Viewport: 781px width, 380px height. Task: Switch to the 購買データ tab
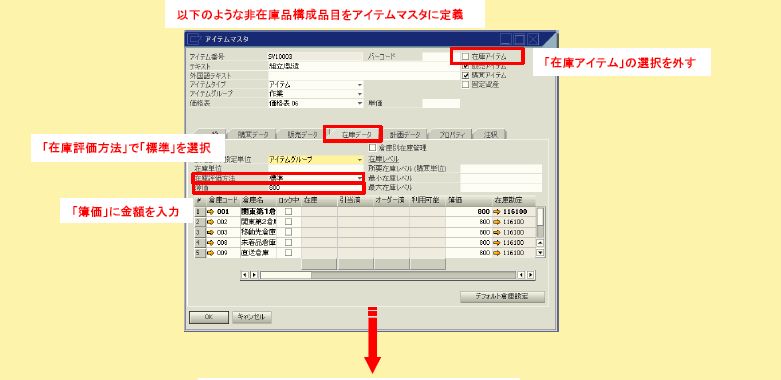[253, 134]
